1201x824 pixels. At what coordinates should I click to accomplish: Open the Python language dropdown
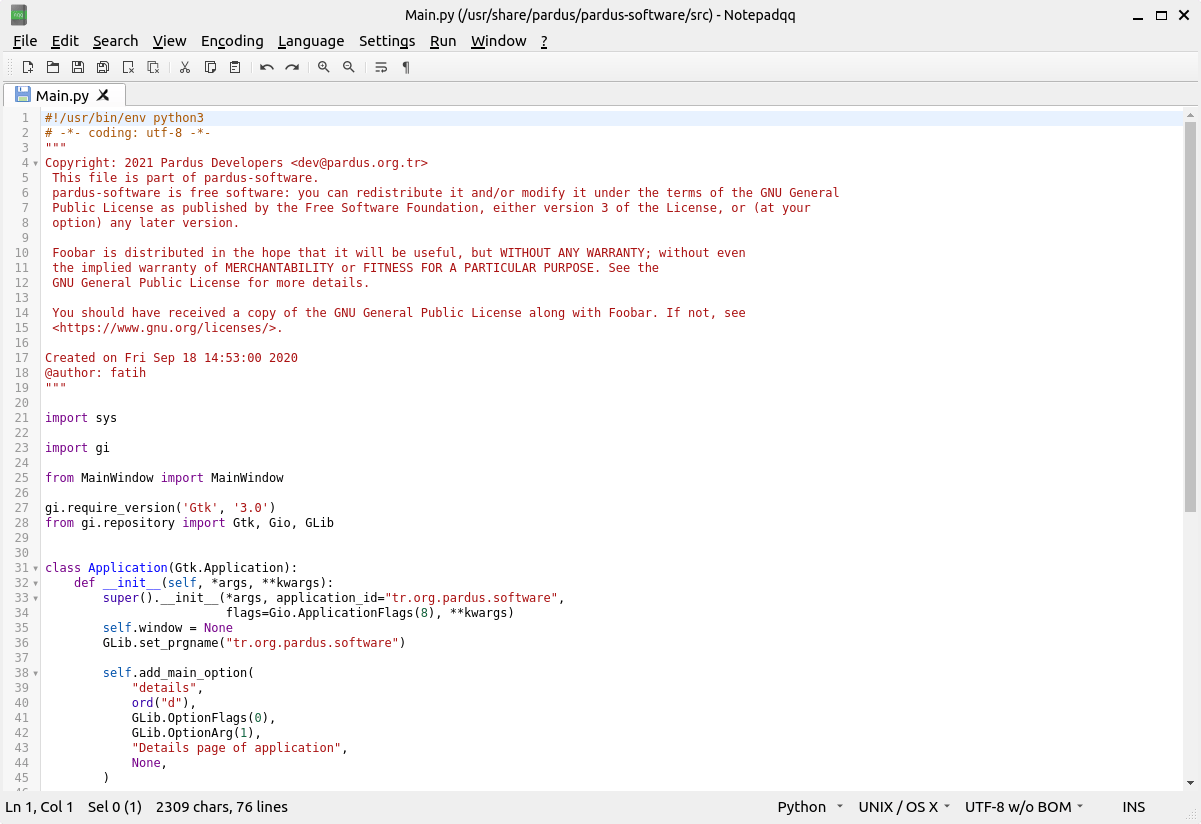coord(810,807)
